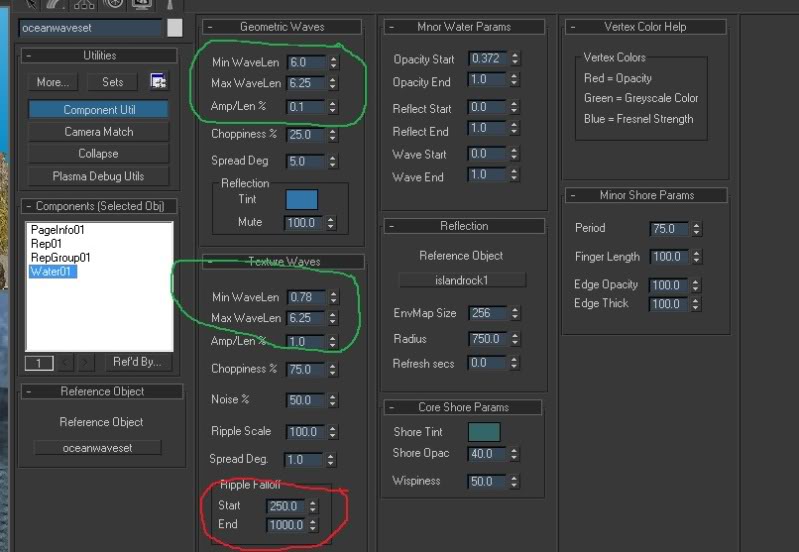This screenshot has height=552, width=799.
Task: Select PageInfo01 in the components list
Action: [57, 230]
